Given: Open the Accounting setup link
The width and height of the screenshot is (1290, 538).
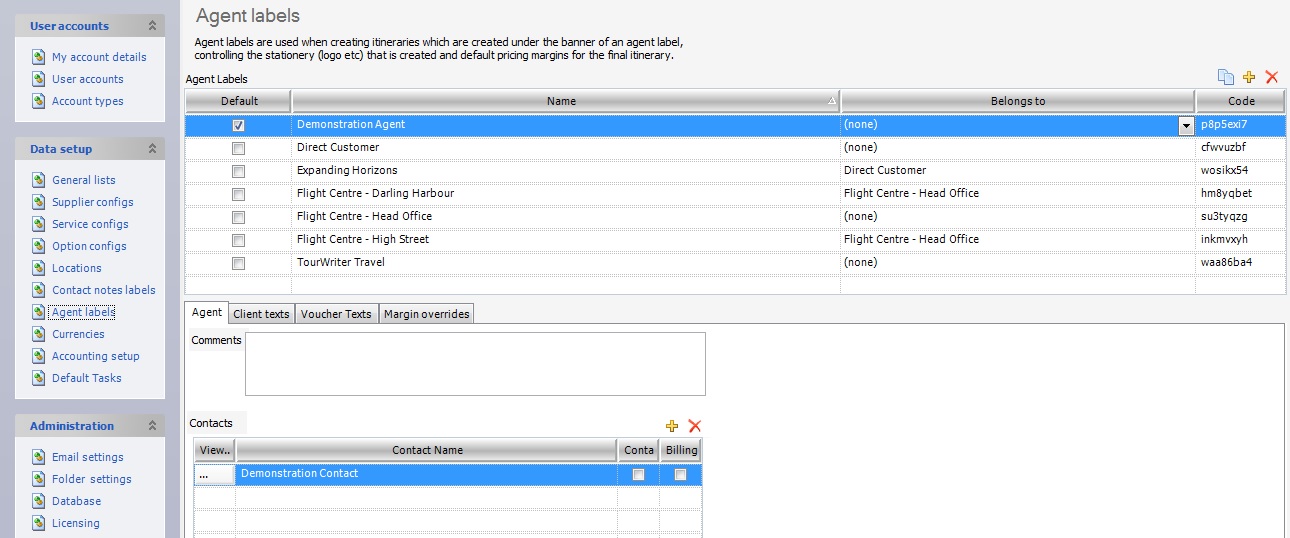Looking at the screenshot, I should 95,356.
